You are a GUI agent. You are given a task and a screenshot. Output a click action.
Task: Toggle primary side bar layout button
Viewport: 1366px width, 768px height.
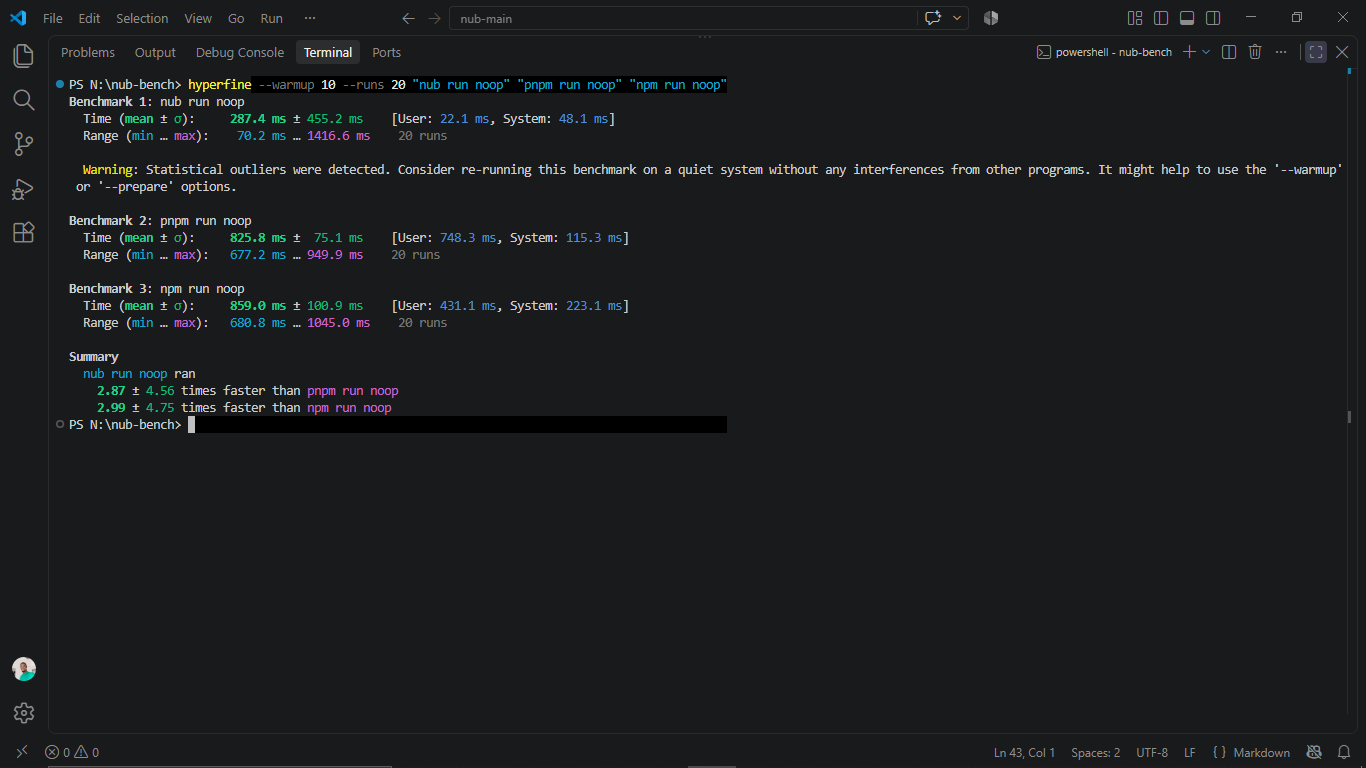click(x=1161, y=18)
